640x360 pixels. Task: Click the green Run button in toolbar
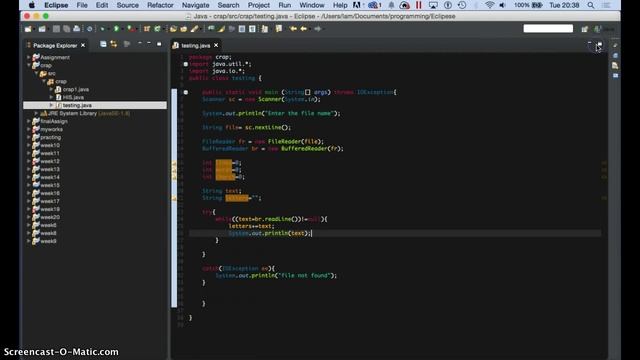pyautogui.click(x=116, y=29)
